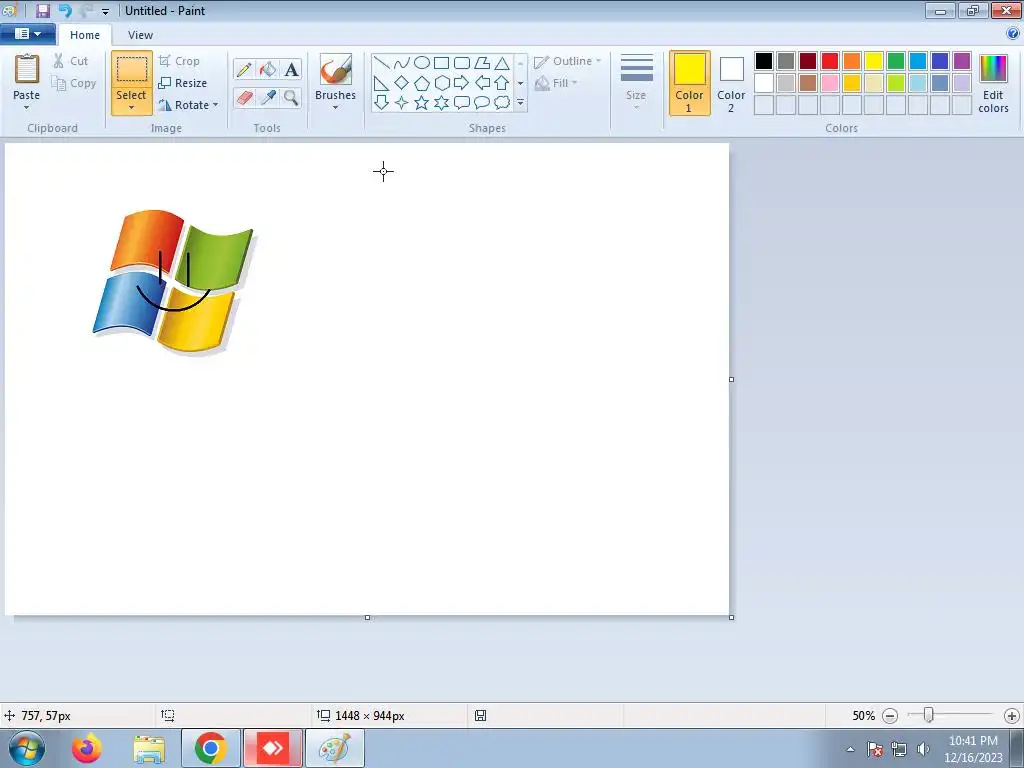Viewport: 1024px width, 768px height.
Task: Activate Color 1 foreground selector
Action: pyautogui.click(x=690, y=84)
